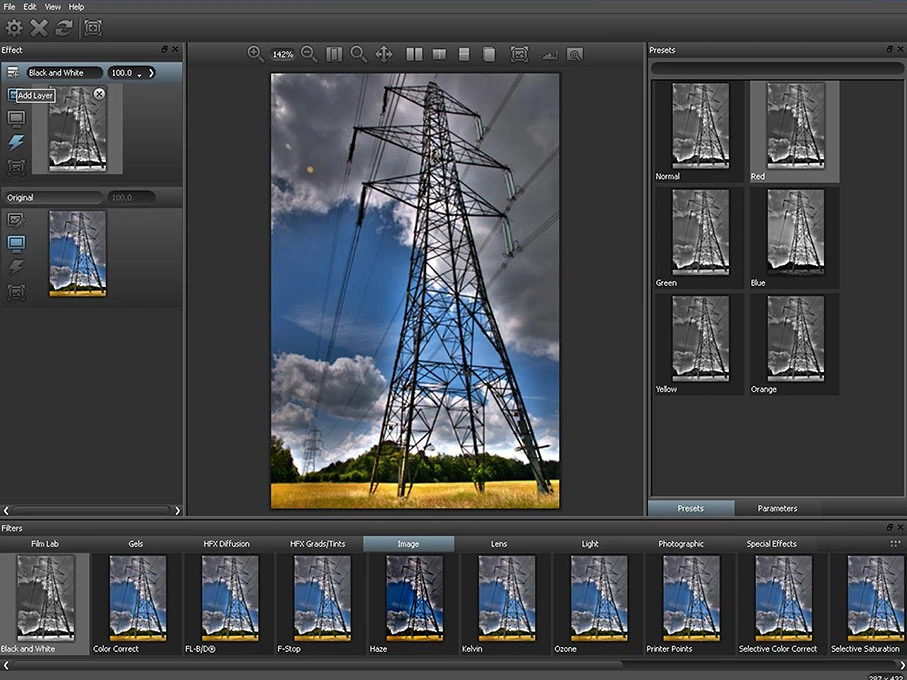
Task: Select the lightning bolt effect icon
Action: 16,142
